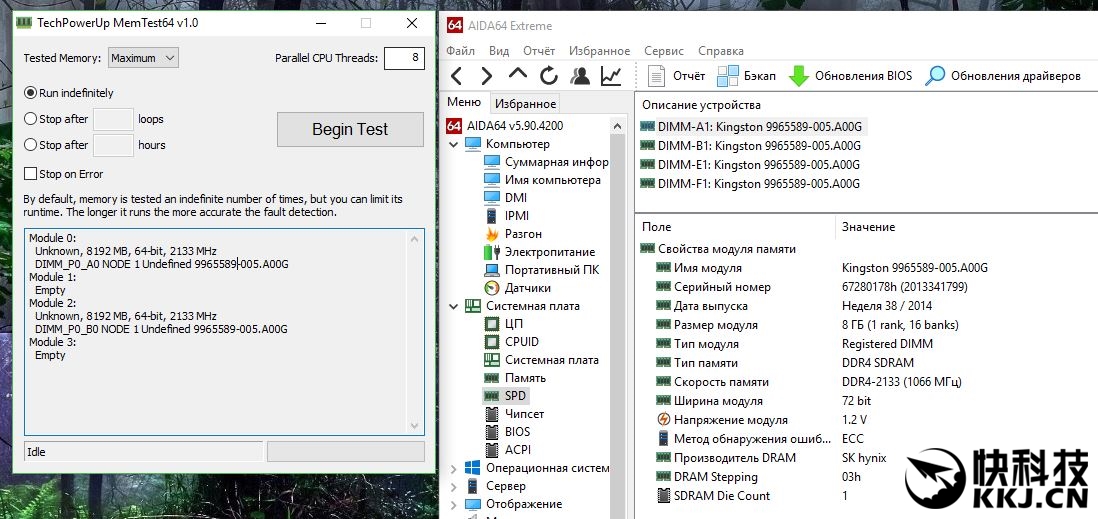Click the Отчёт report toolbar button
Image resolution: width=1098 pixels, height=519 pixels.
[677, 76]
